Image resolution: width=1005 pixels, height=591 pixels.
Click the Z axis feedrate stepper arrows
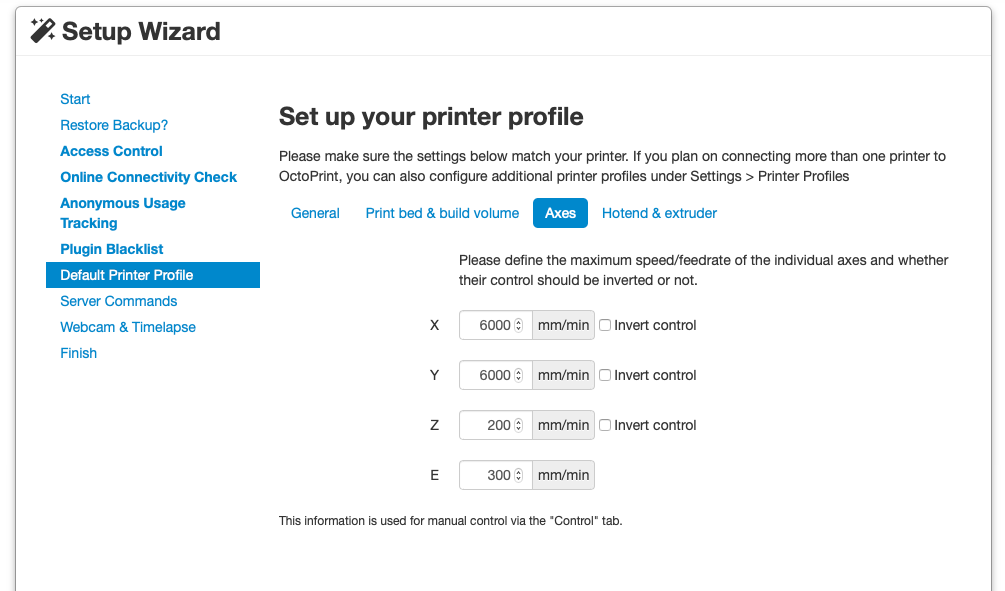[x=518, y=425]
